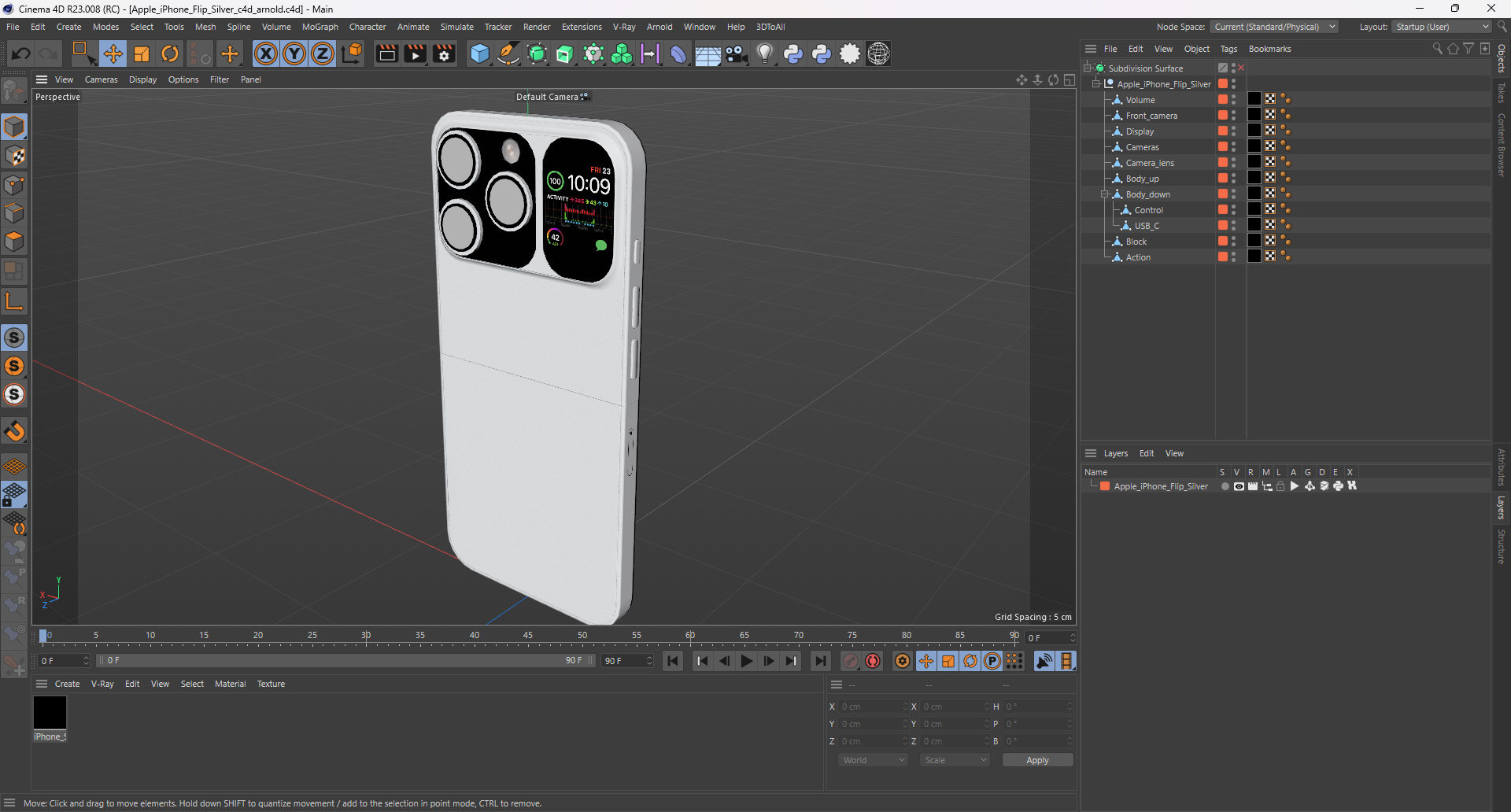Viewport: 1511px width, 812px height.
Task: Toggle Autokeying button
Action: click(873, 661)
